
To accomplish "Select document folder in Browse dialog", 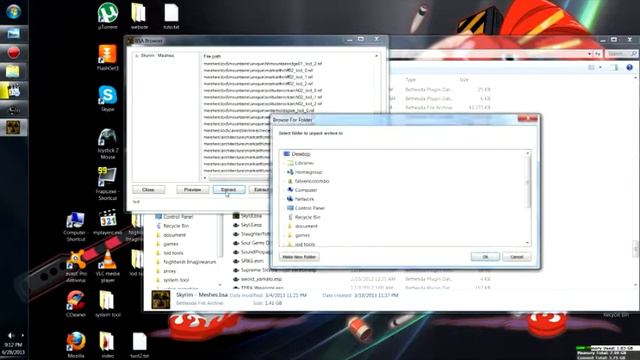I will [306, 226].
